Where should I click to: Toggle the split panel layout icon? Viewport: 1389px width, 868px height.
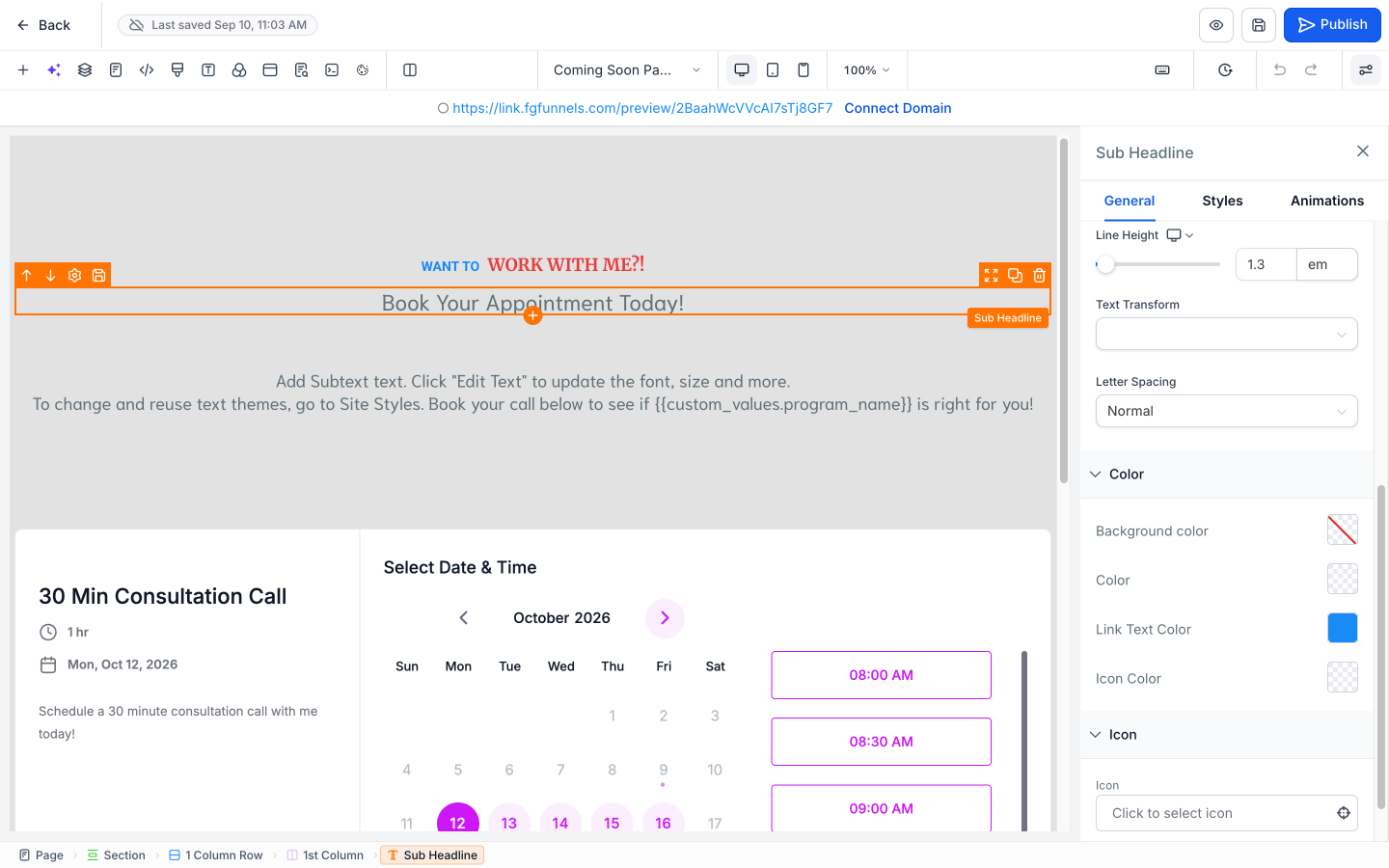(x=410, y=70)
